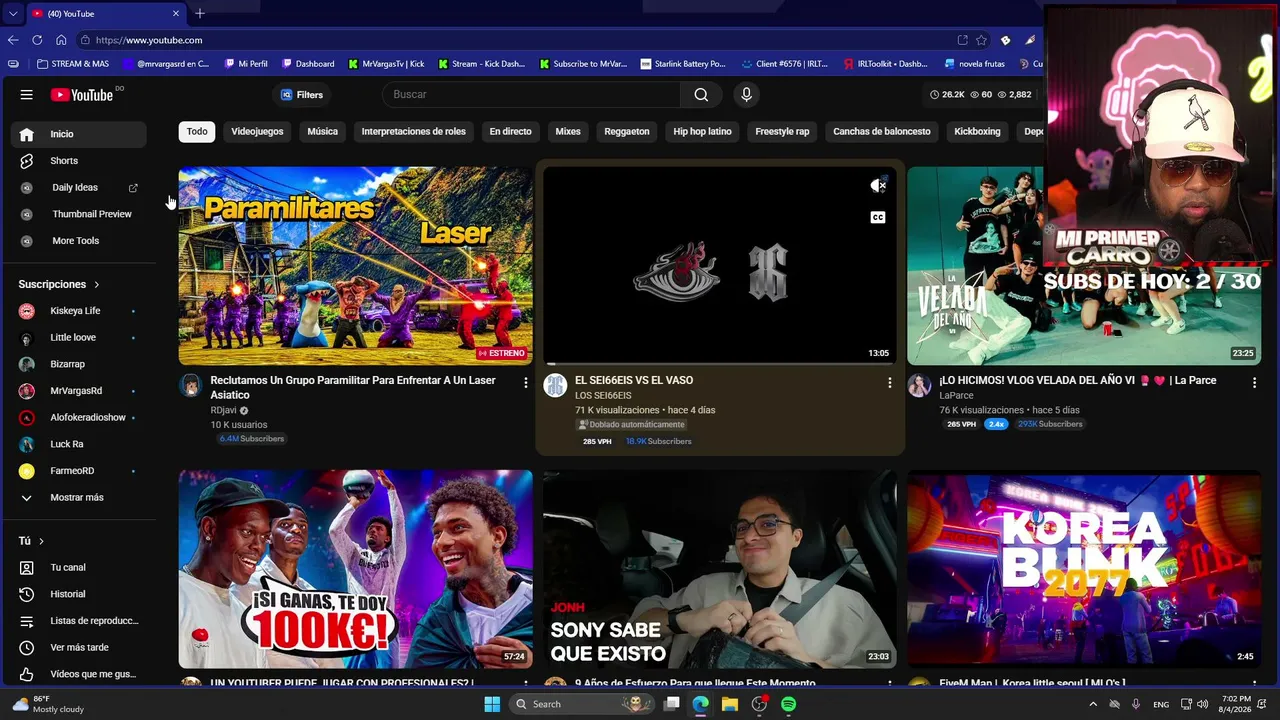This screenshot has width=1280, height=720.
Task: Select the Interpretaciones de roles chip
Action: click(x=414, y=132)
